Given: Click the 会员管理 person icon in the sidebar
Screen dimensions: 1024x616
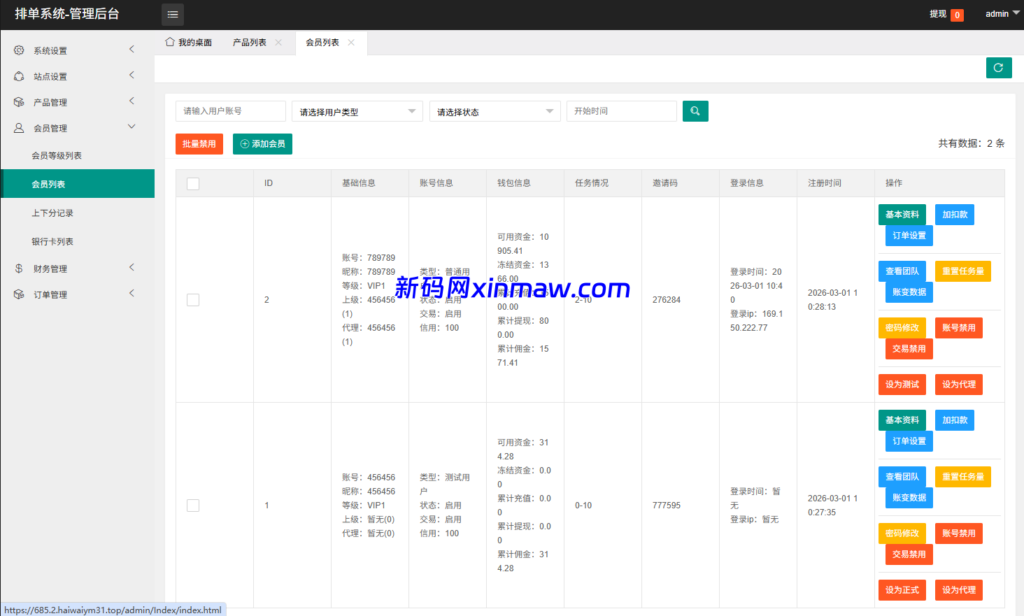Looking at the screenshot, I should click(x=17, y=126).
